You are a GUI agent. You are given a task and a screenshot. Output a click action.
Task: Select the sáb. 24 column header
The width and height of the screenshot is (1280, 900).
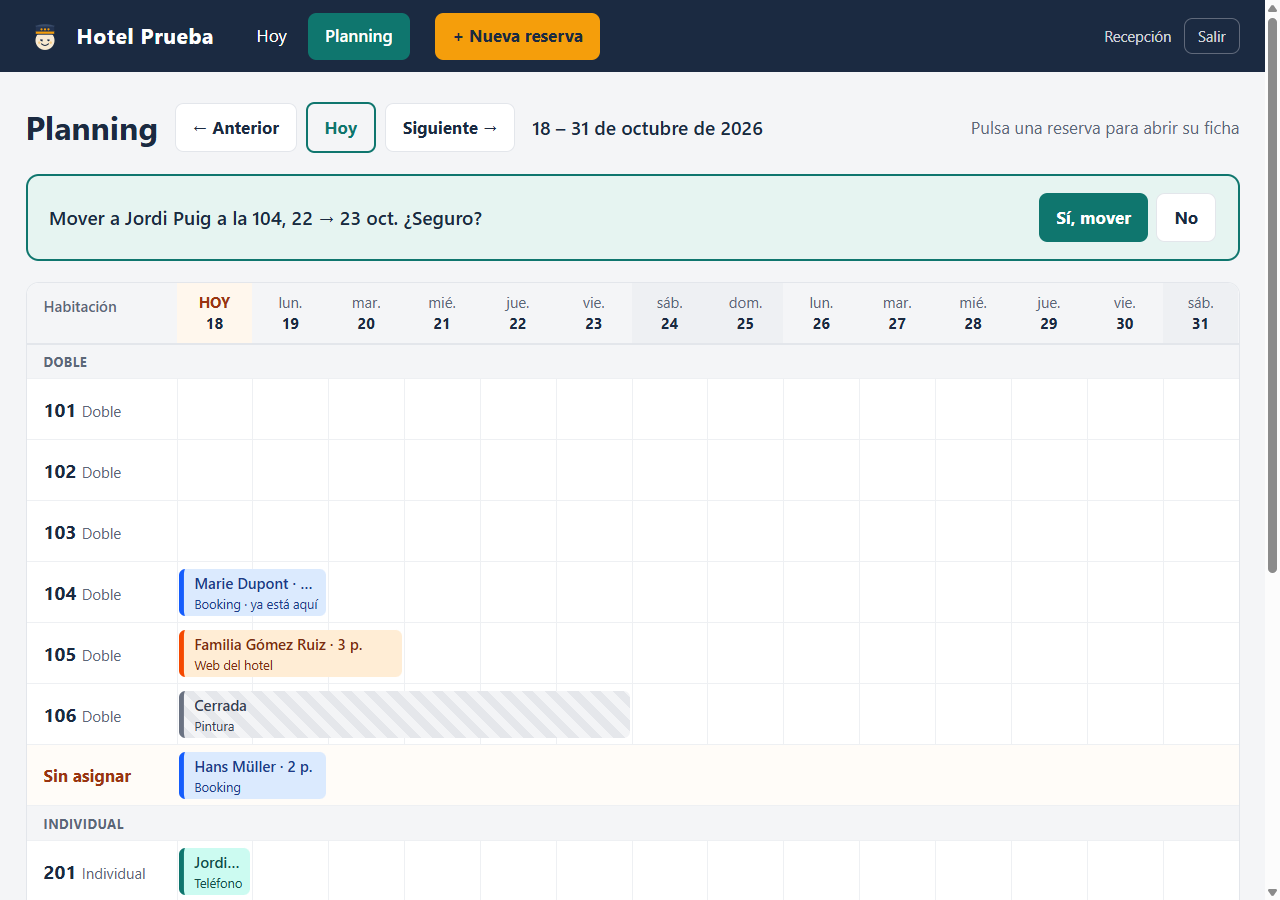(x=670, y=313)
